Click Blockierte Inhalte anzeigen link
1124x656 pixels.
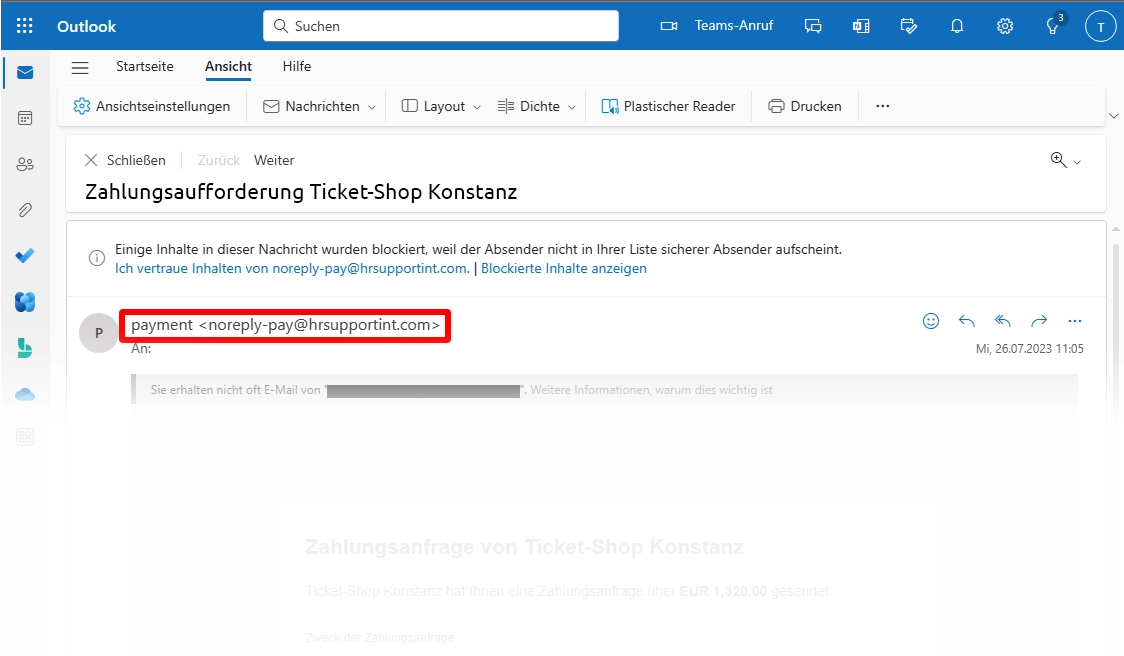[x=563, y=268]
